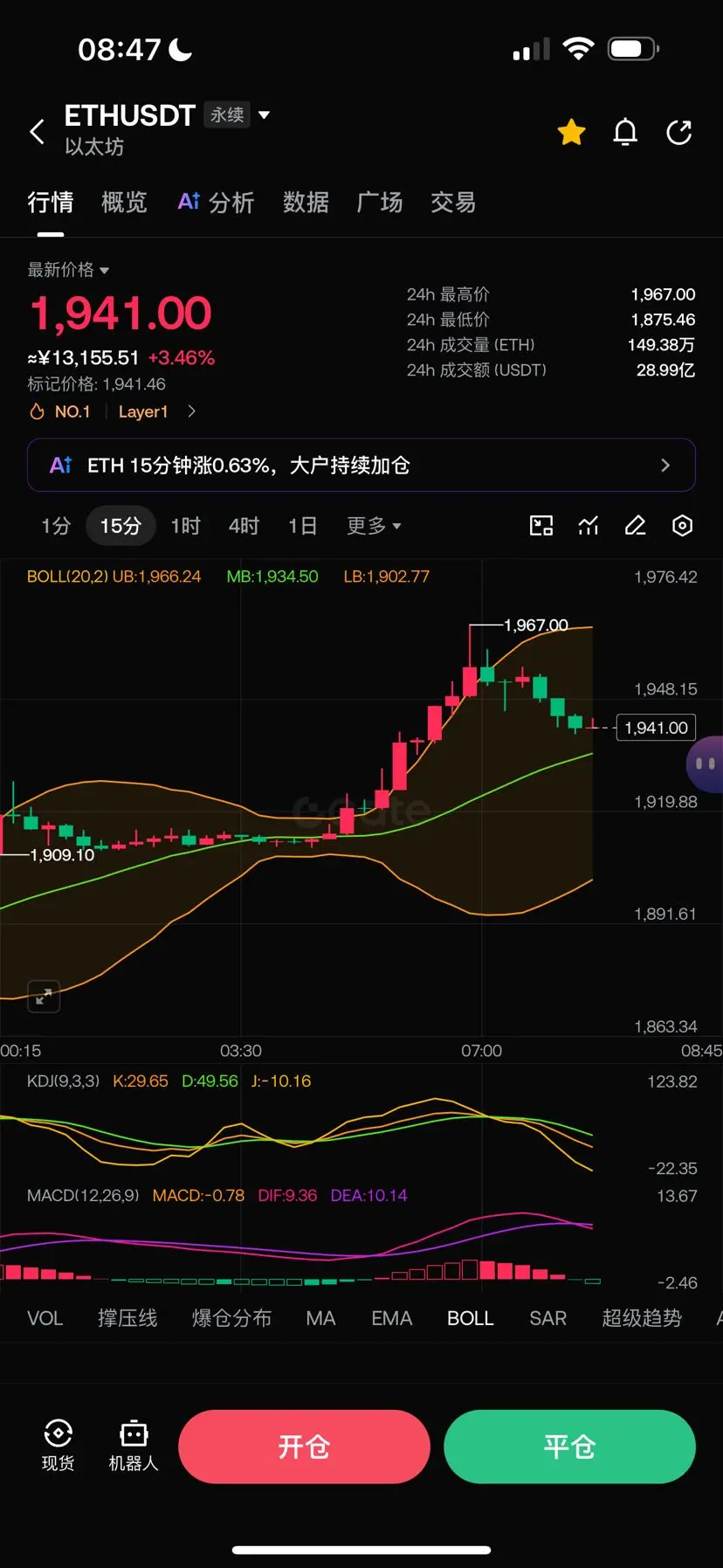This screenshot has width=723, height=1568.
Task: Toggle the yellow favorite star
Action: click(572, 132)
